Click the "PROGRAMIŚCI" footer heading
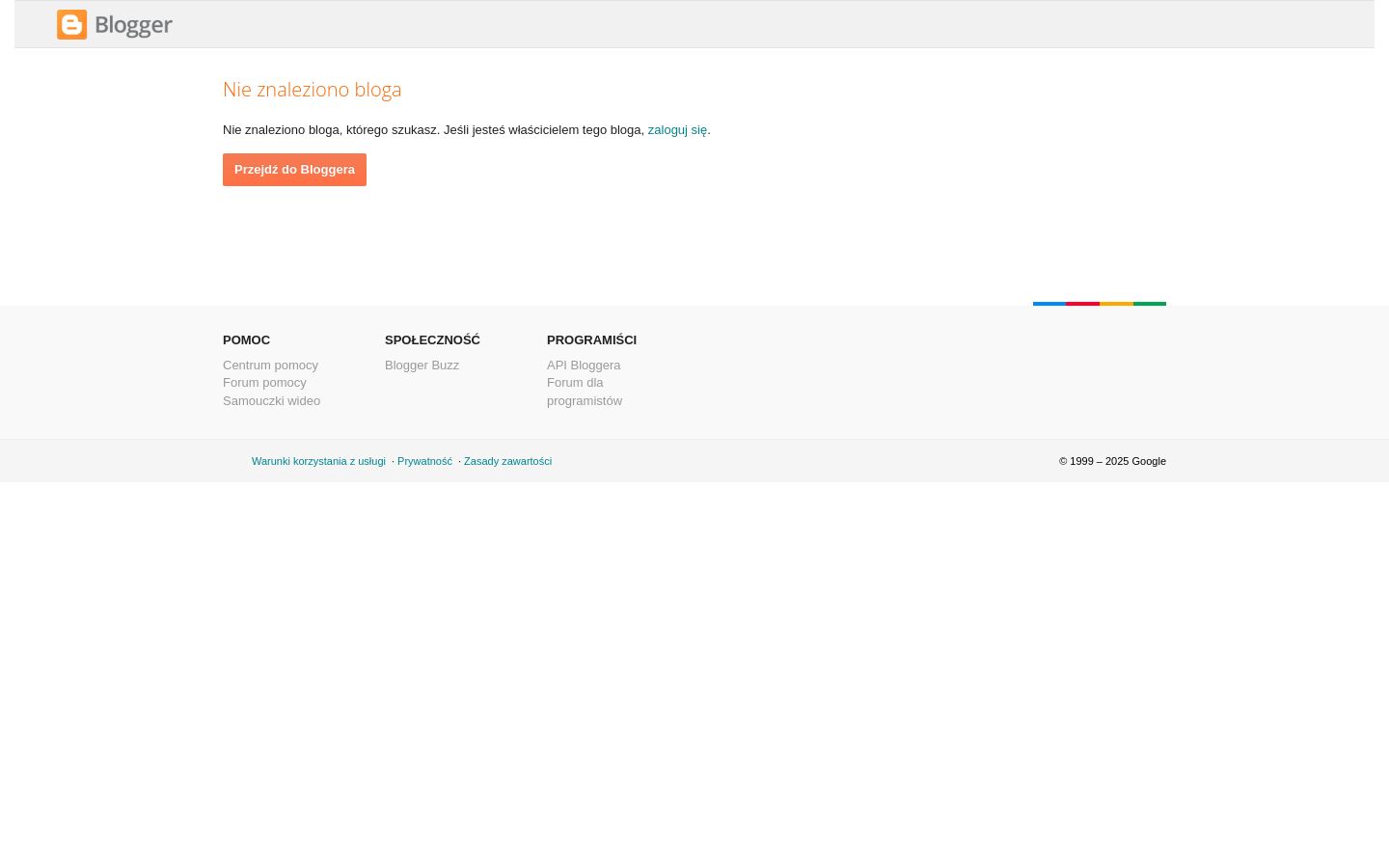Screen dimensions: 1389x868 pyautogui.click(x=591, y=340)
